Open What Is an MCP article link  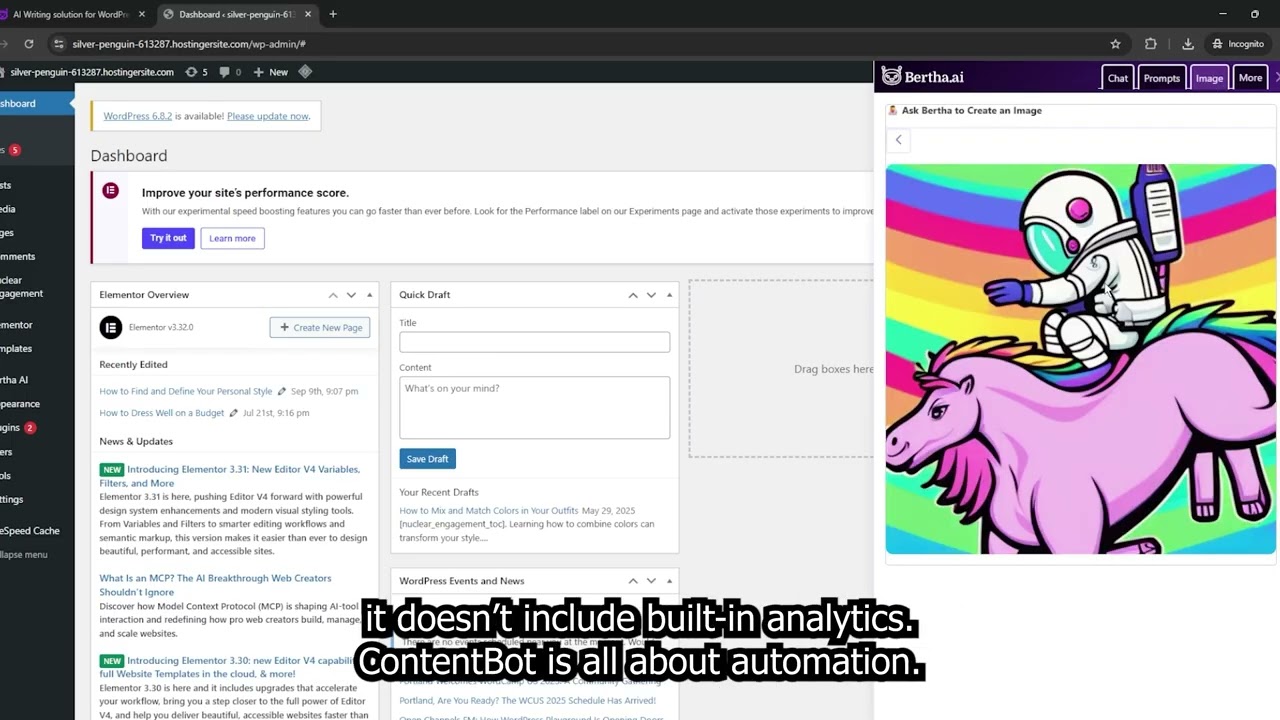215,585
